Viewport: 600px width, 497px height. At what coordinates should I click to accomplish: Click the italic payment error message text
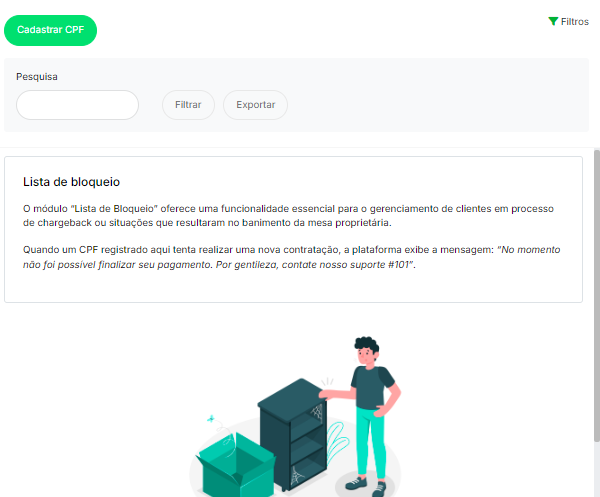coord(292,257)
